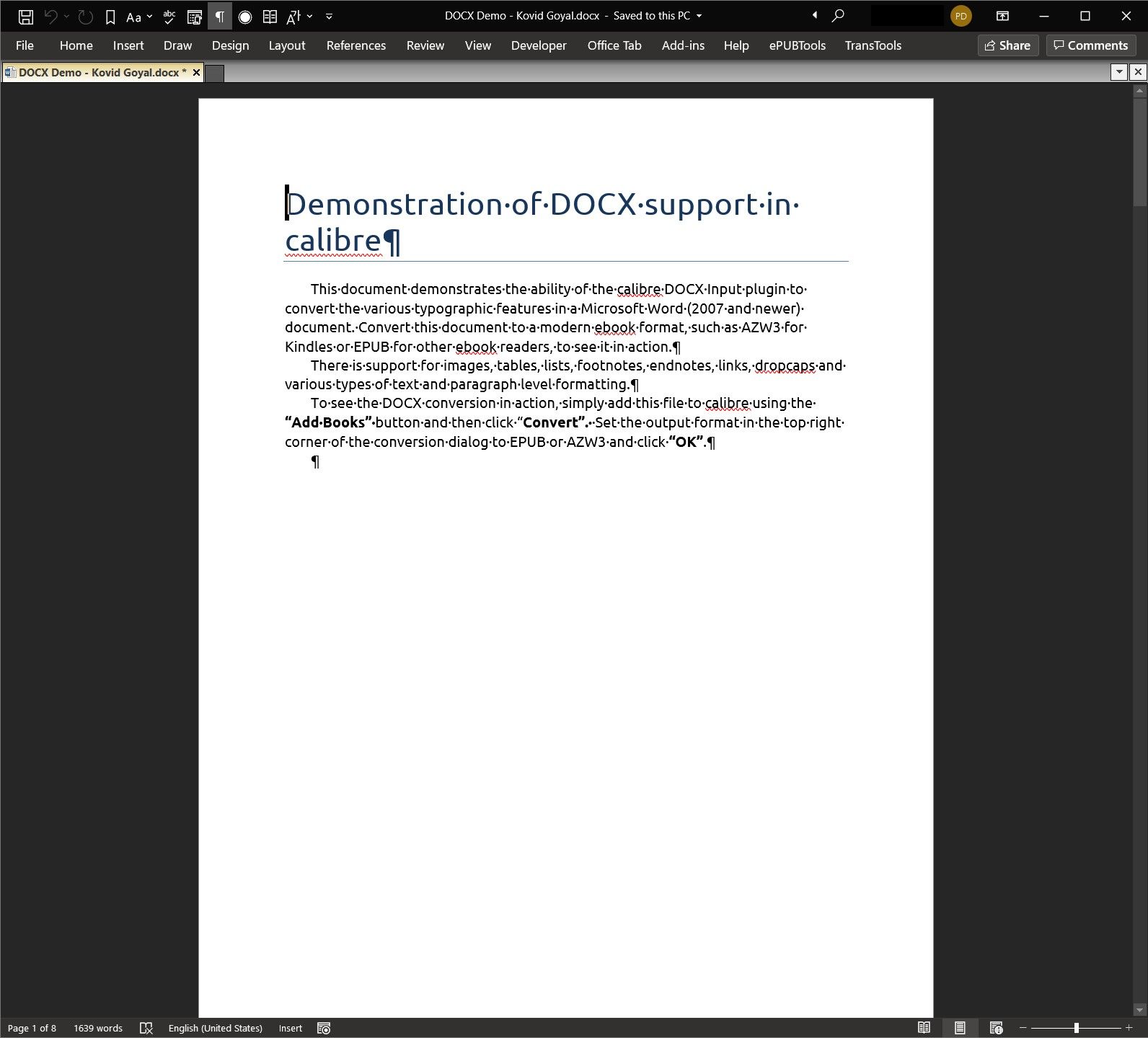The width and height of the screenshot is (1148, 1038).
Task: Toggle Show/Hide paragraph marks
Action: pos(220,16)
